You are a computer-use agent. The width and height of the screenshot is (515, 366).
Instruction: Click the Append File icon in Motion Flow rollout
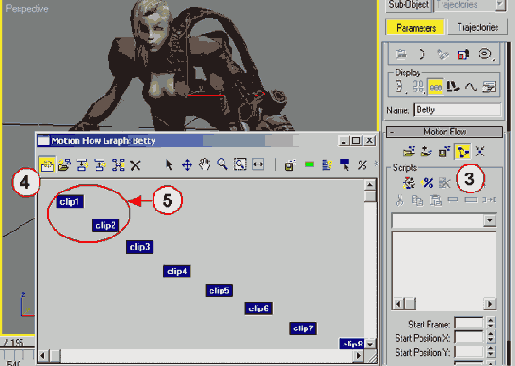pos(426,152)
